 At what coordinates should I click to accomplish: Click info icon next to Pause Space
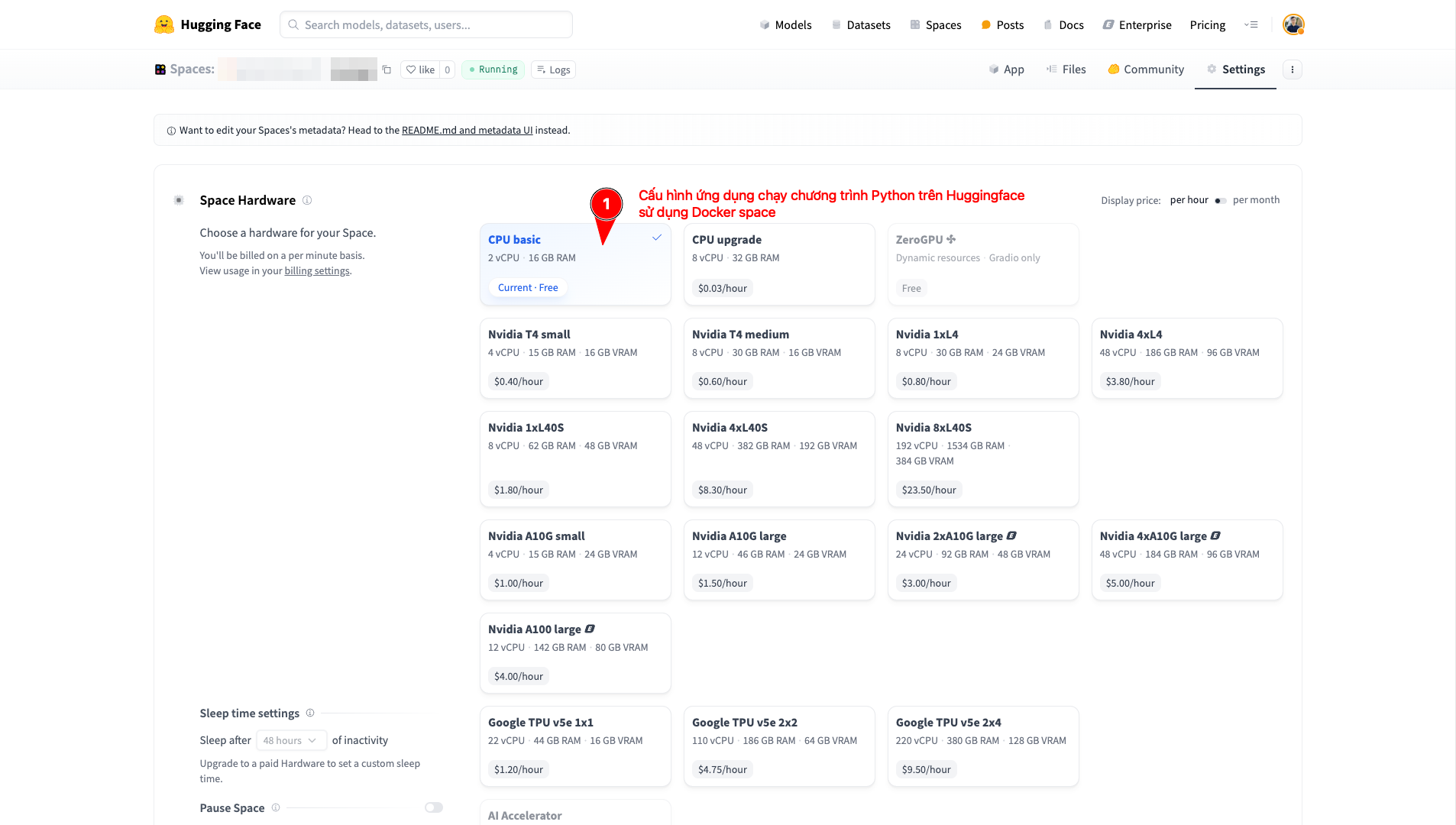click(x=276, y=807)
